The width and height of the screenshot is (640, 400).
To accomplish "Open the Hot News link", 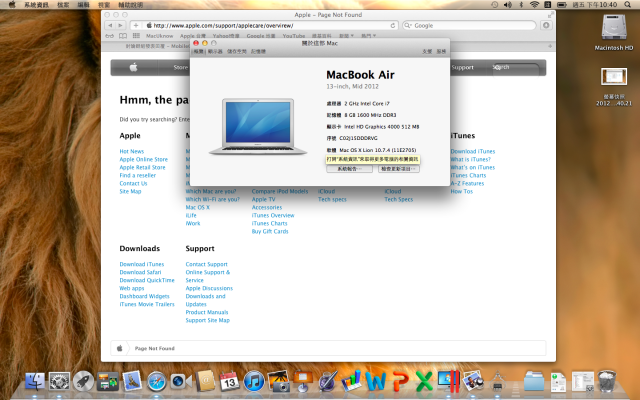I will (131, 151).
